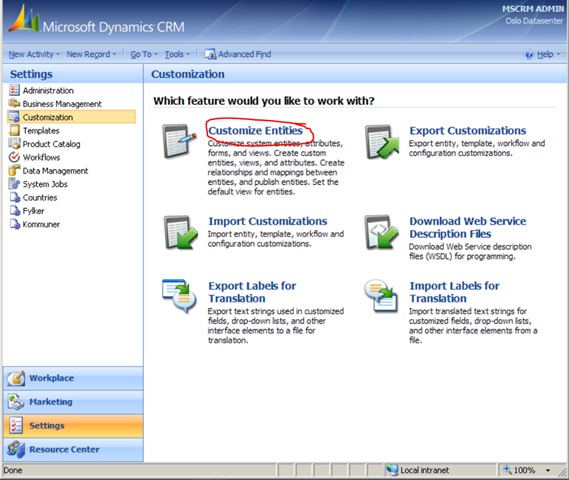The width and height of the screenshot is (569, 480).
Task: Expand the Help dropdown arrow
Action: tap(558, 54)
